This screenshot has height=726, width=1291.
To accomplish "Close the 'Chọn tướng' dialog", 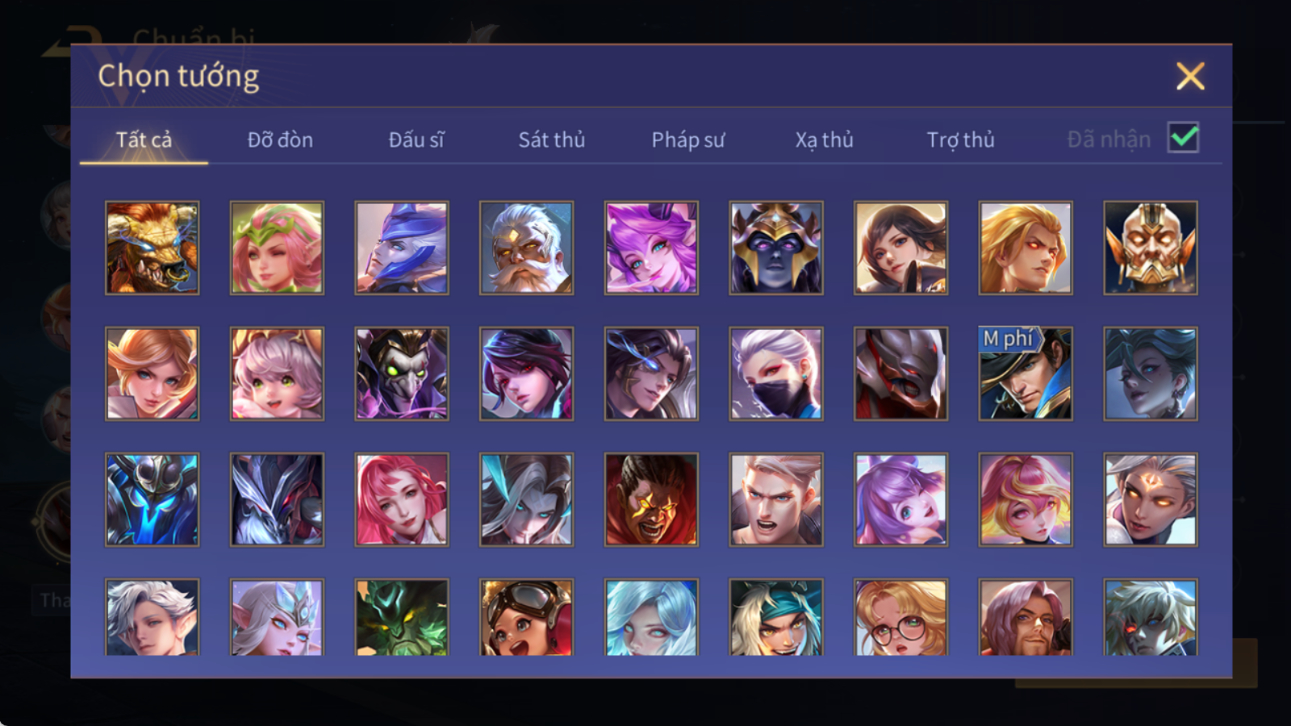I will (x=1190, y=76).
